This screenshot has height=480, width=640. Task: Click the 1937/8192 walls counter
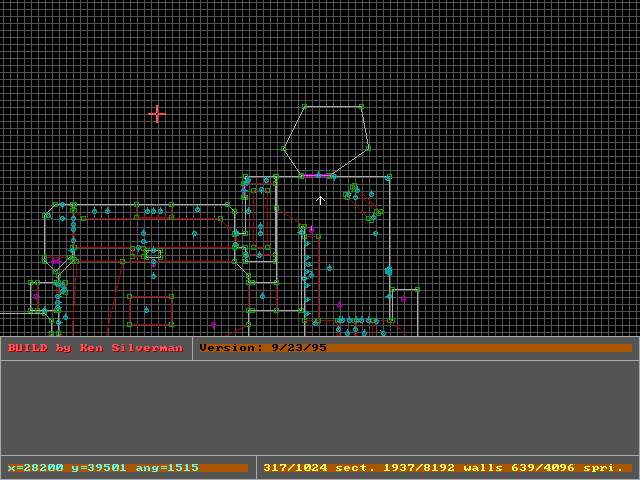(x=443, y=468)
